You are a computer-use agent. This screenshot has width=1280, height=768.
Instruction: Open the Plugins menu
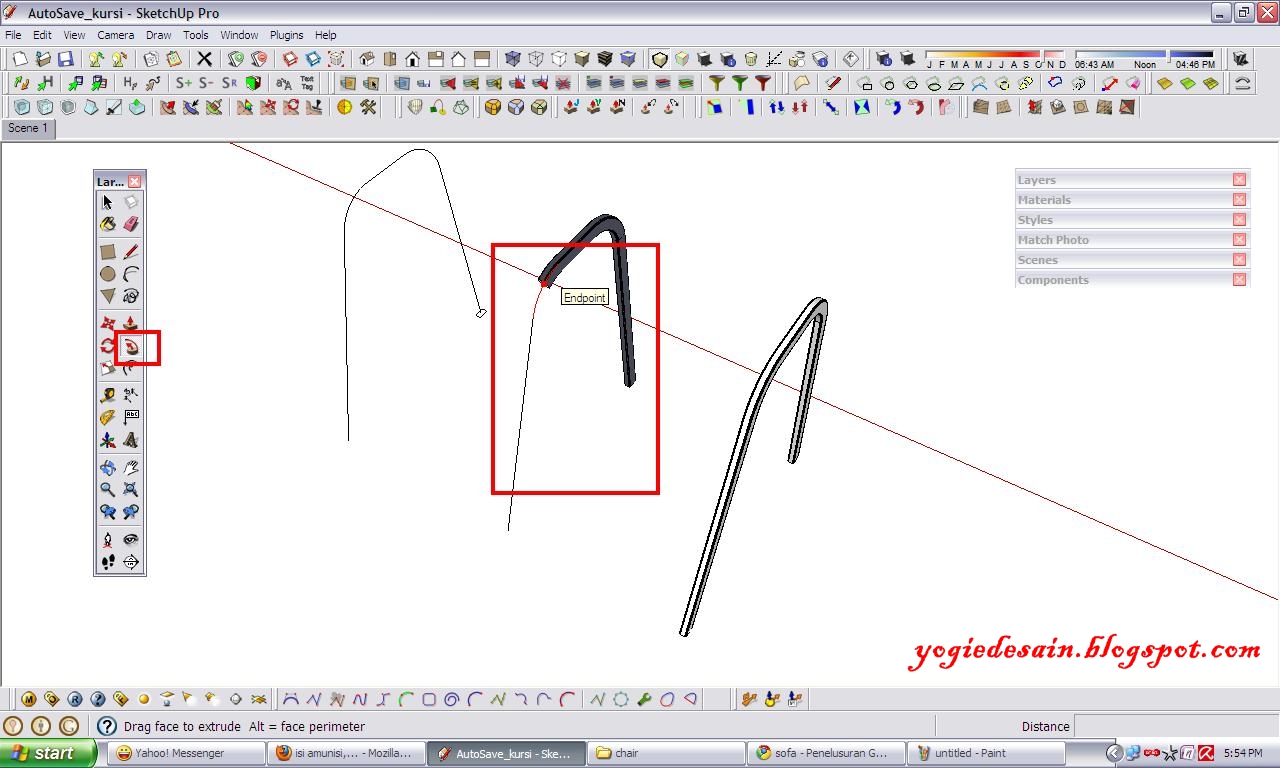287,34
